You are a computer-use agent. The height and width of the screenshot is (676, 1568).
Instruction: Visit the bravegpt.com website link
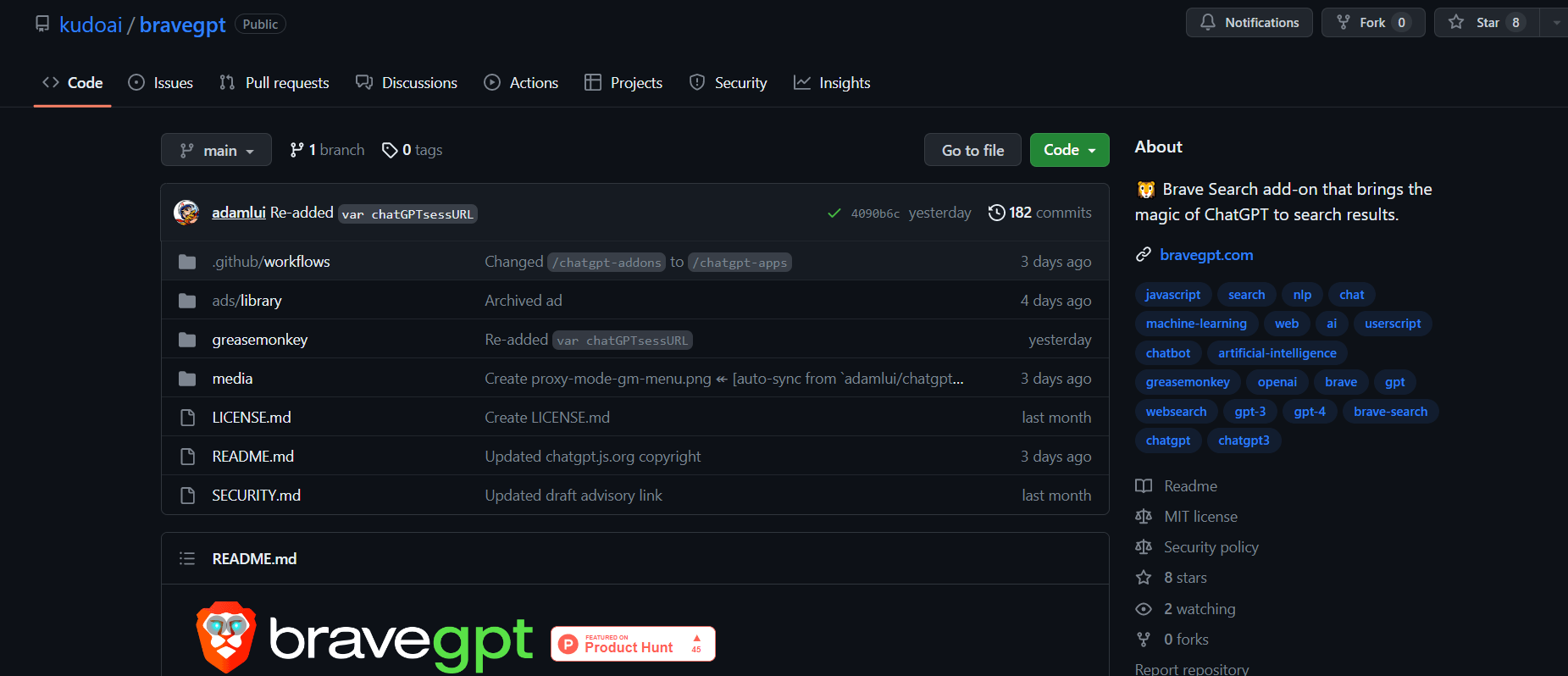click(x=1206, y=255)
